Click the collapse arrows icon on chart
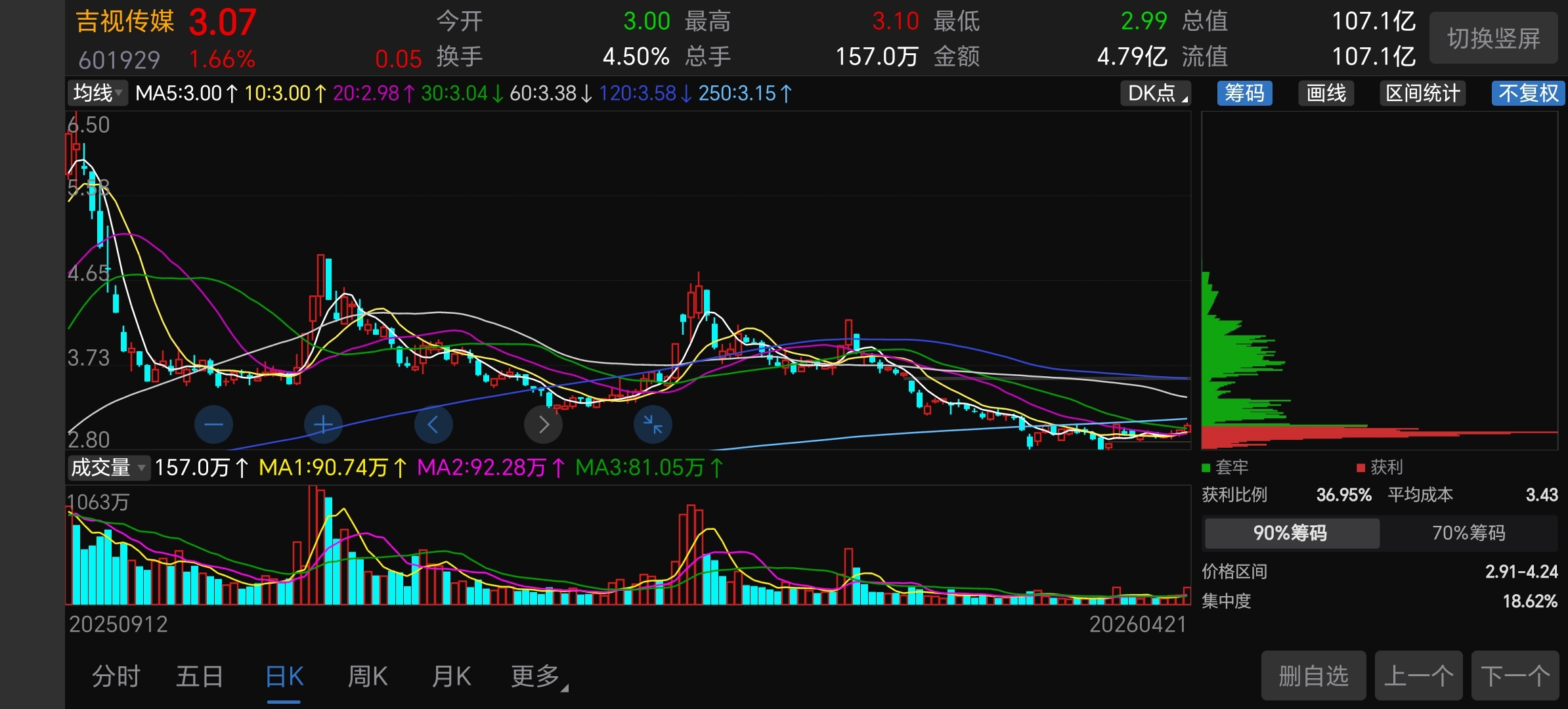Viewport: 1568px width, 709px height. (x=653, y=425)
